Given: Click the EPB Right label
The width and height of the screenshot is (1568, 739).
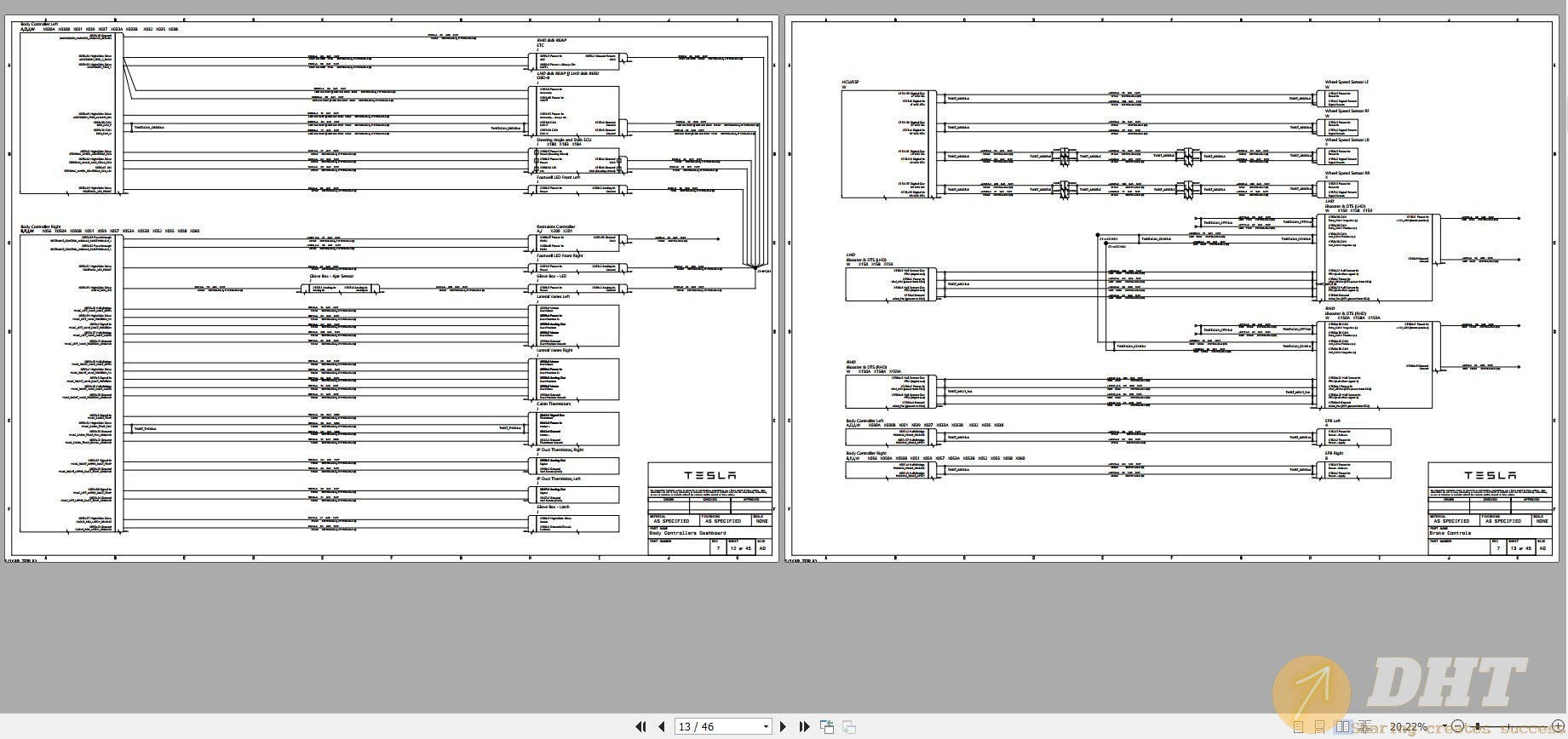Looking at the screenshot, I should (x=1334, y=453).
